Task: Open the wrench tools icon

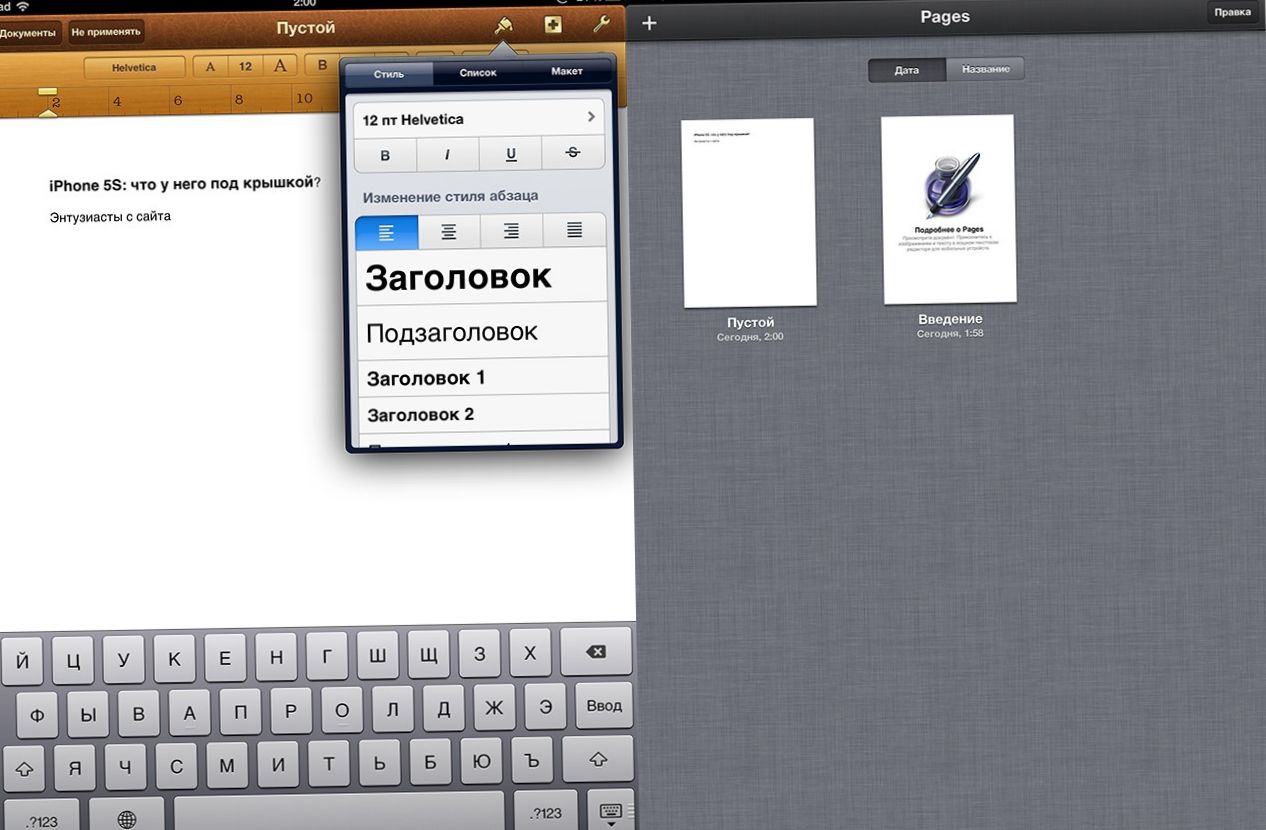Action: [x=601, y=25]
